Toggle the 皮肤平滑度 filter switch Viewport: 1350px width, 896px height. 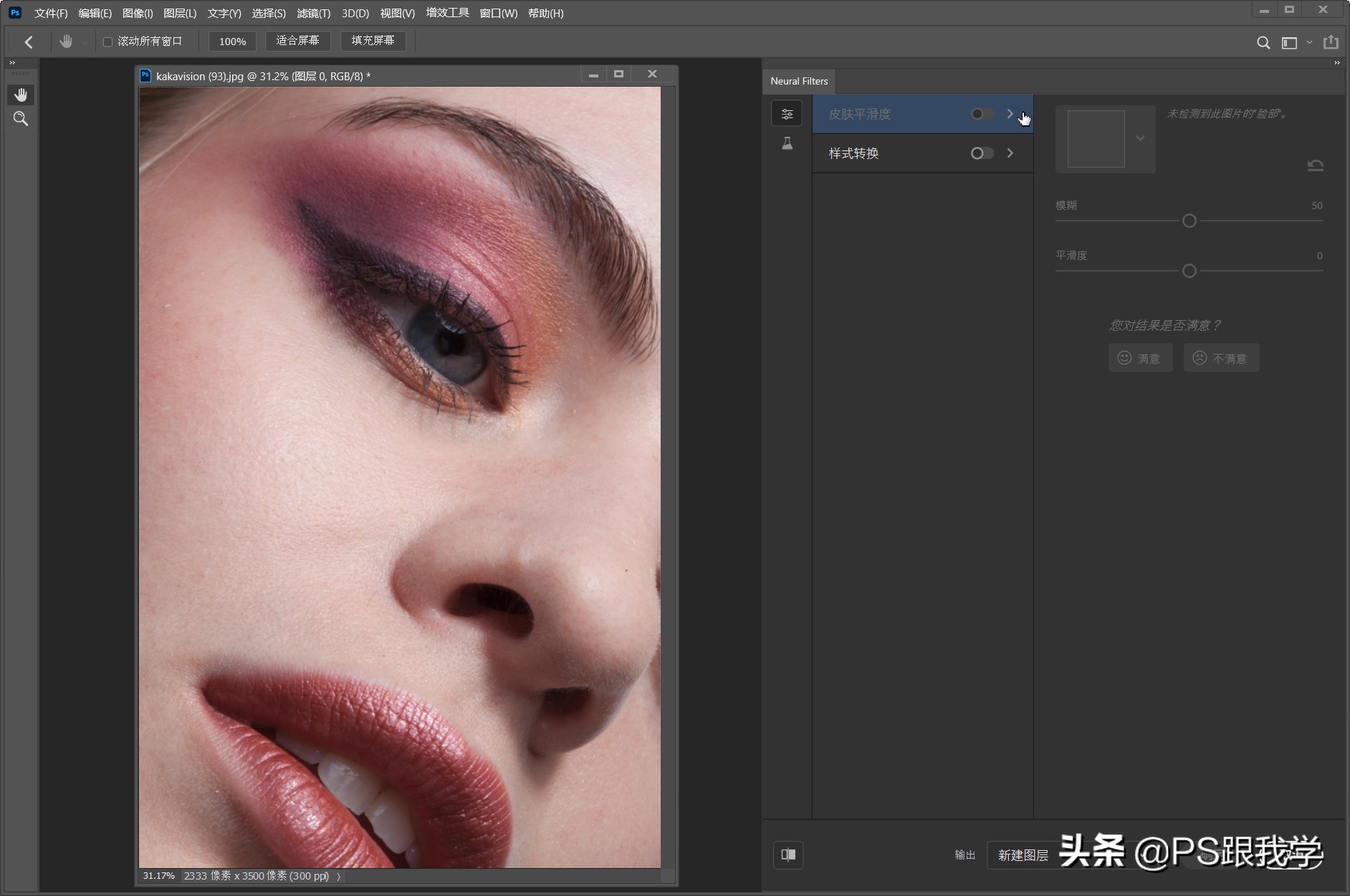(x=982, y=114)
